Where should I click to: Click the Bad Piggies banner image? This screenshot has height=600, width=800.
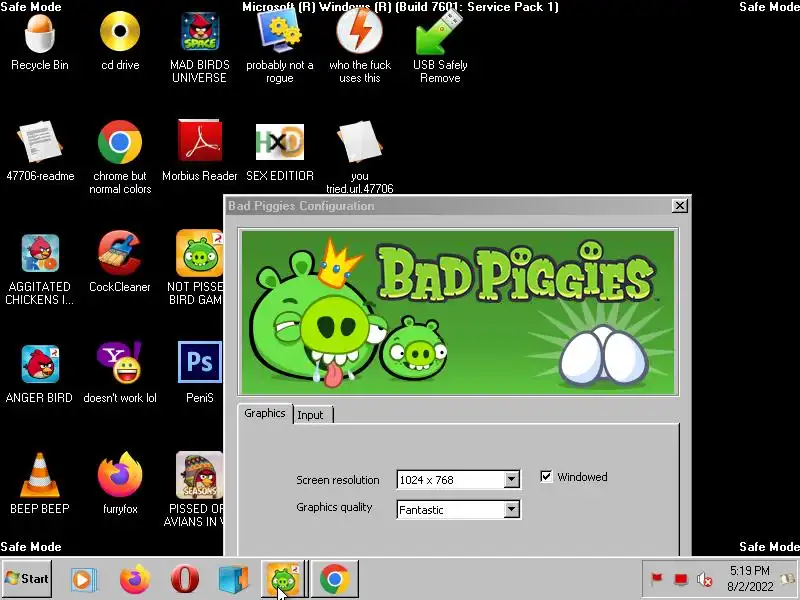458,312
